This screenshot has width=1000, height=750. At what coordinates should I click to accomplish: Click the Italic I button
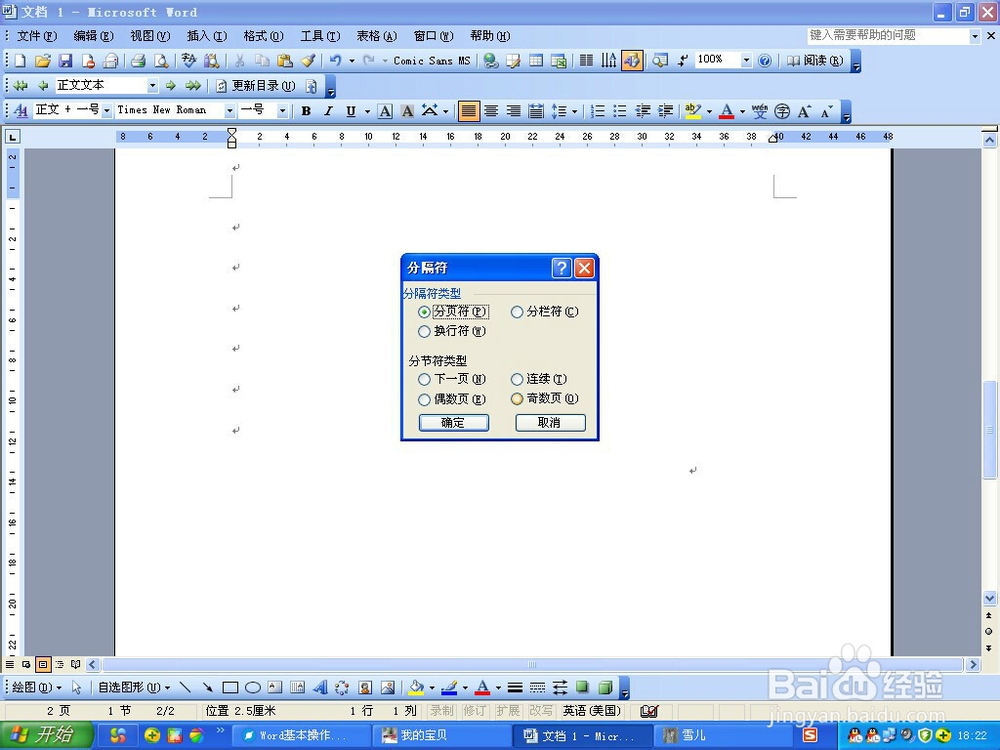click(328, 111)
